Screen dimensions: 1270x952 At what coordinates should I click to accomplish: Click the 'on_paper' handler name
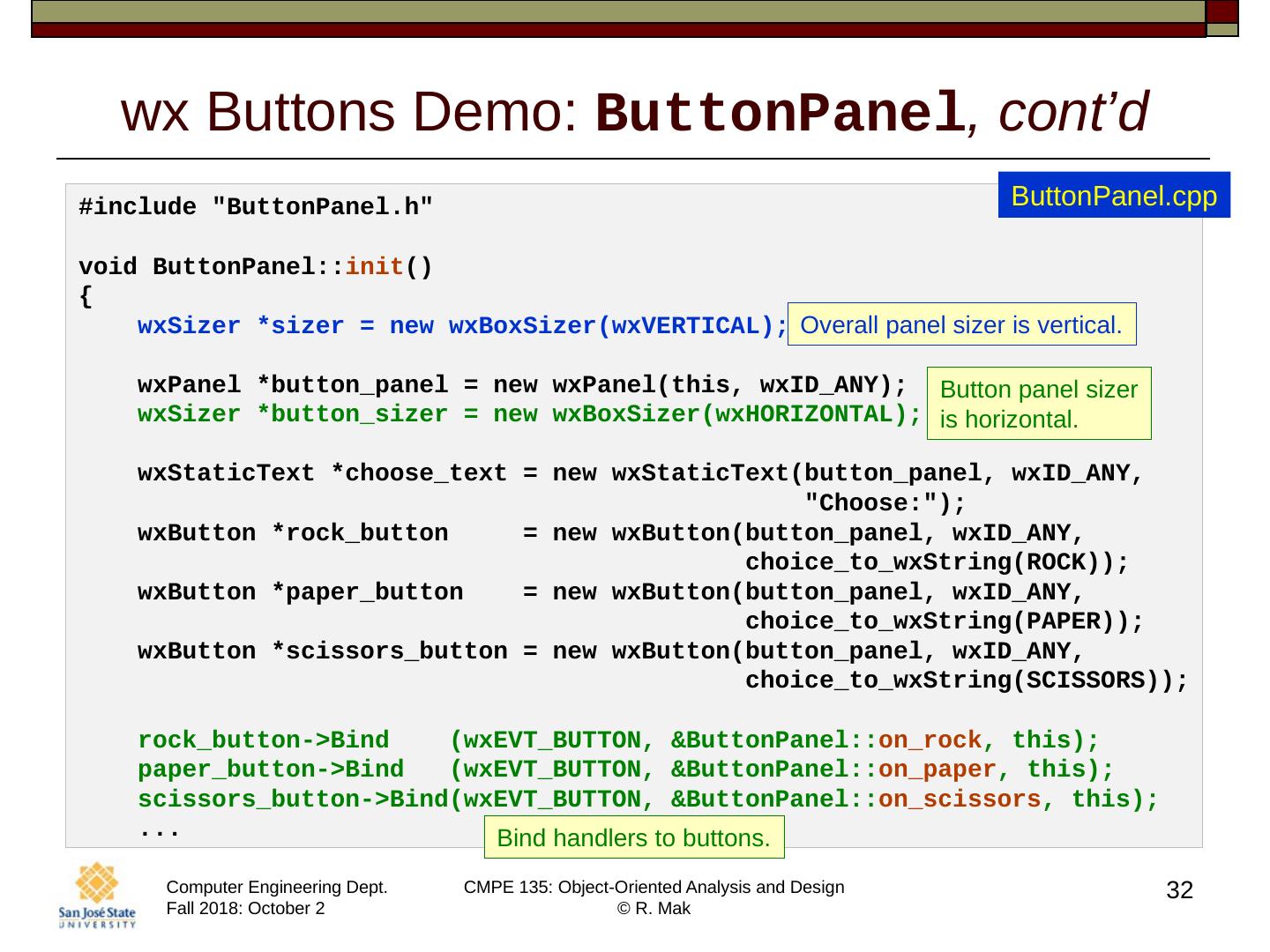937,770
